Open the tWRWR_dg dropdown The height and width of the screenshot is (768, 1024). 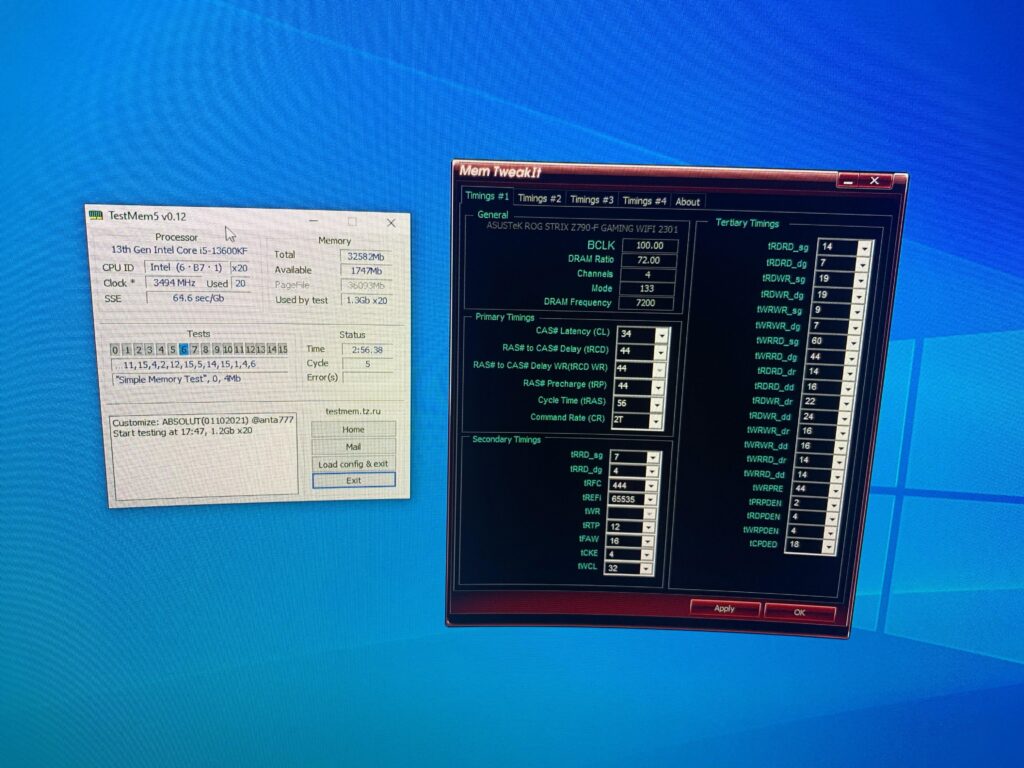(x=855, y=326)
